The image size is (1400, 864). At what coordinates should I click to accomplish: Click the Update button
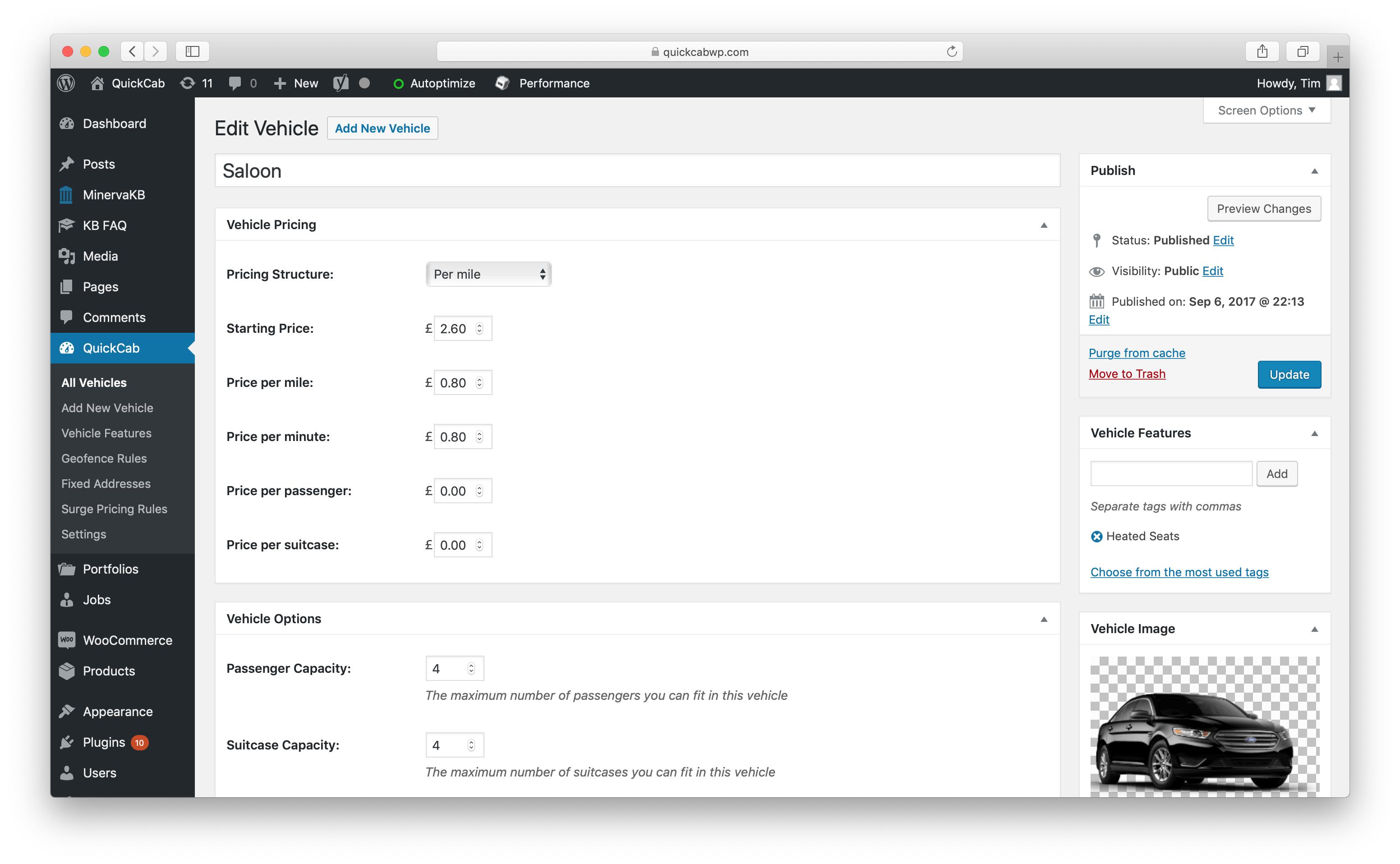pyautogui.click(x=1288, y=373)
